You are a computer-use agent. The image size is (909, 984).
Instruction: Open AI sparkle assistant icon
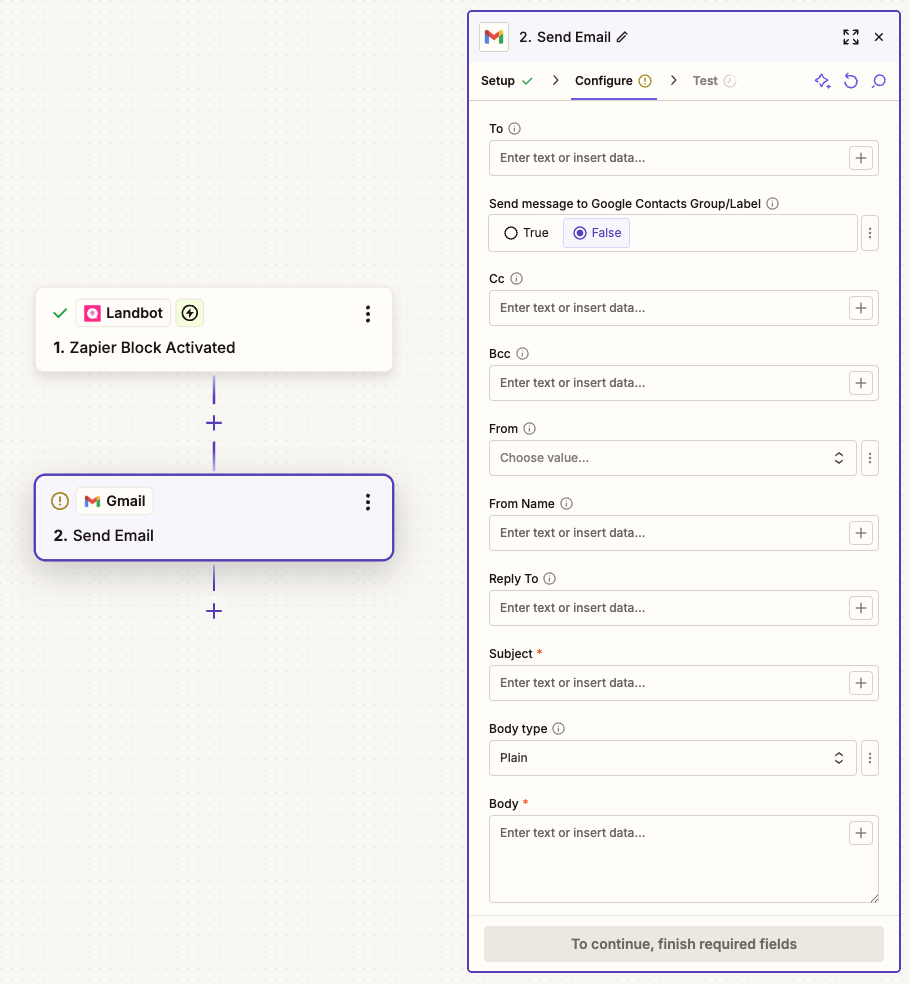click(822, 81)
